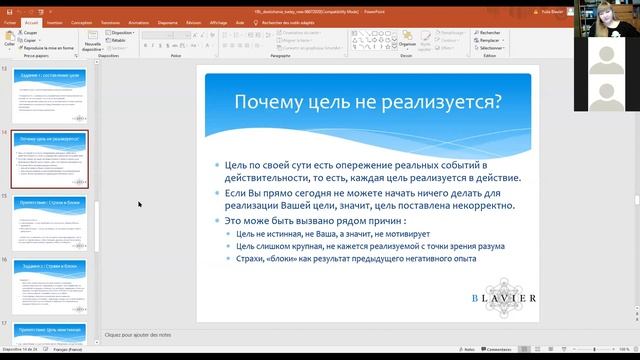
Task: Click 'Cliquez pour ajouter des notes' area
Action: pyautogui.click(x=138, y=335)
